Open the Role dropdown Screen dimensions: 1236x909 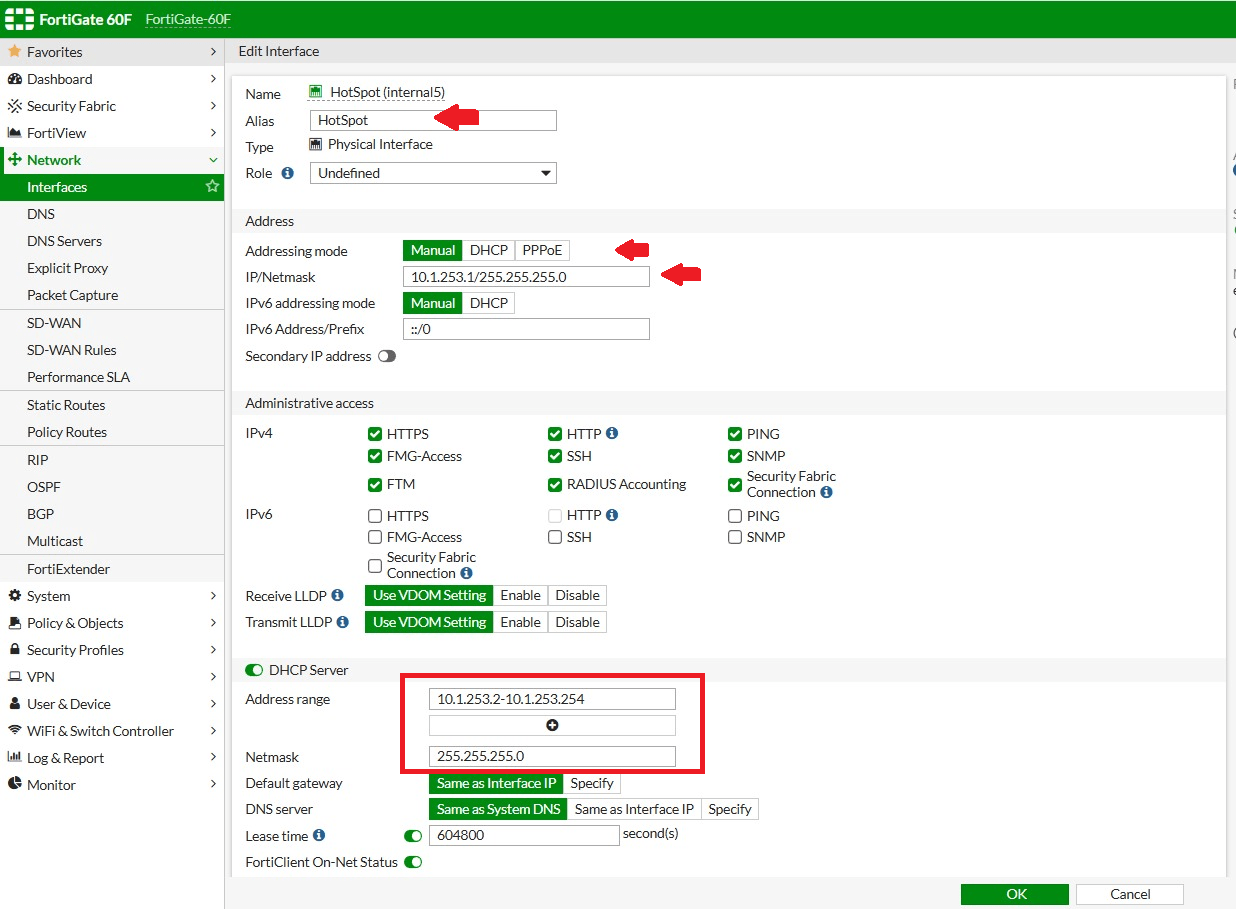(432, 173)
